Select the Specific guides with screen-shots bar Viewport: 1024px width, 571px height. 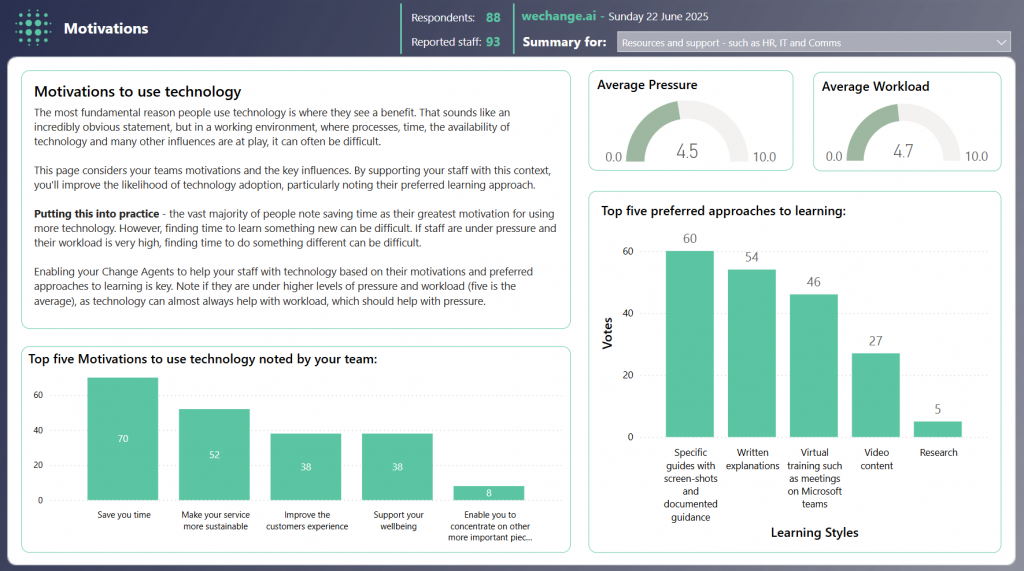[x=690, y=344]
